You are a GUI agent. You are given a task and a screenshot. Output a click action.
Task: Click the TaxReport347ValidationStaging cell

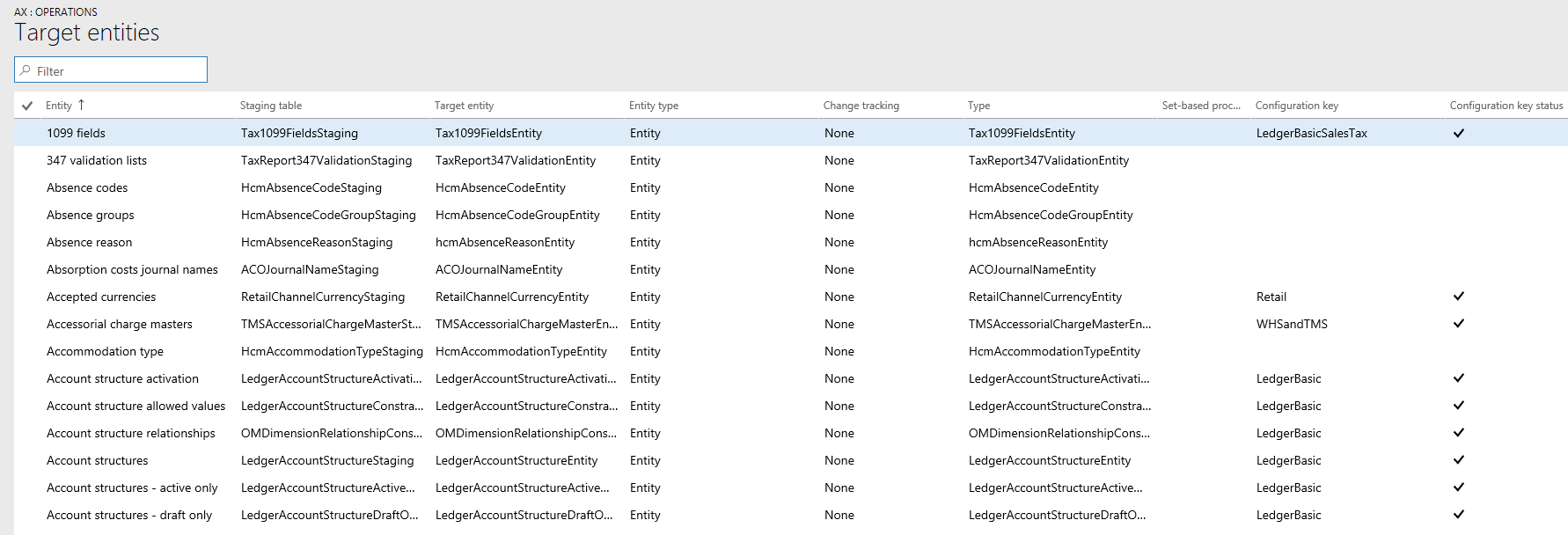326,160
